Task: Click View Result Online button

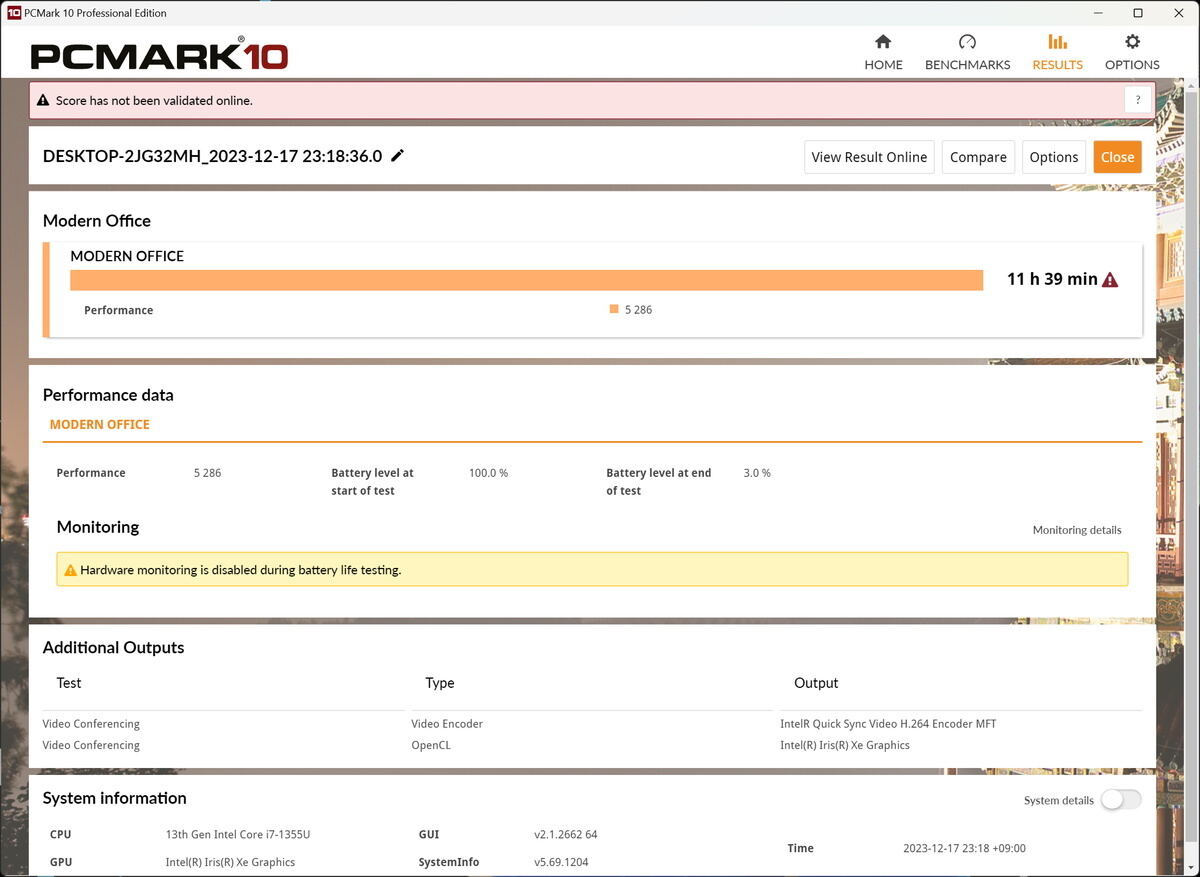Action: coord(869,157)
